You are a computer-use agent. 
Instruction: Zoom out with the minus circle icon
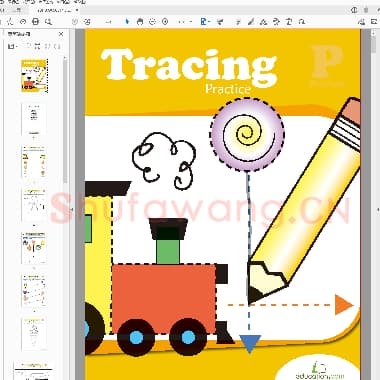pyautogui.click(x=152, y=22)
